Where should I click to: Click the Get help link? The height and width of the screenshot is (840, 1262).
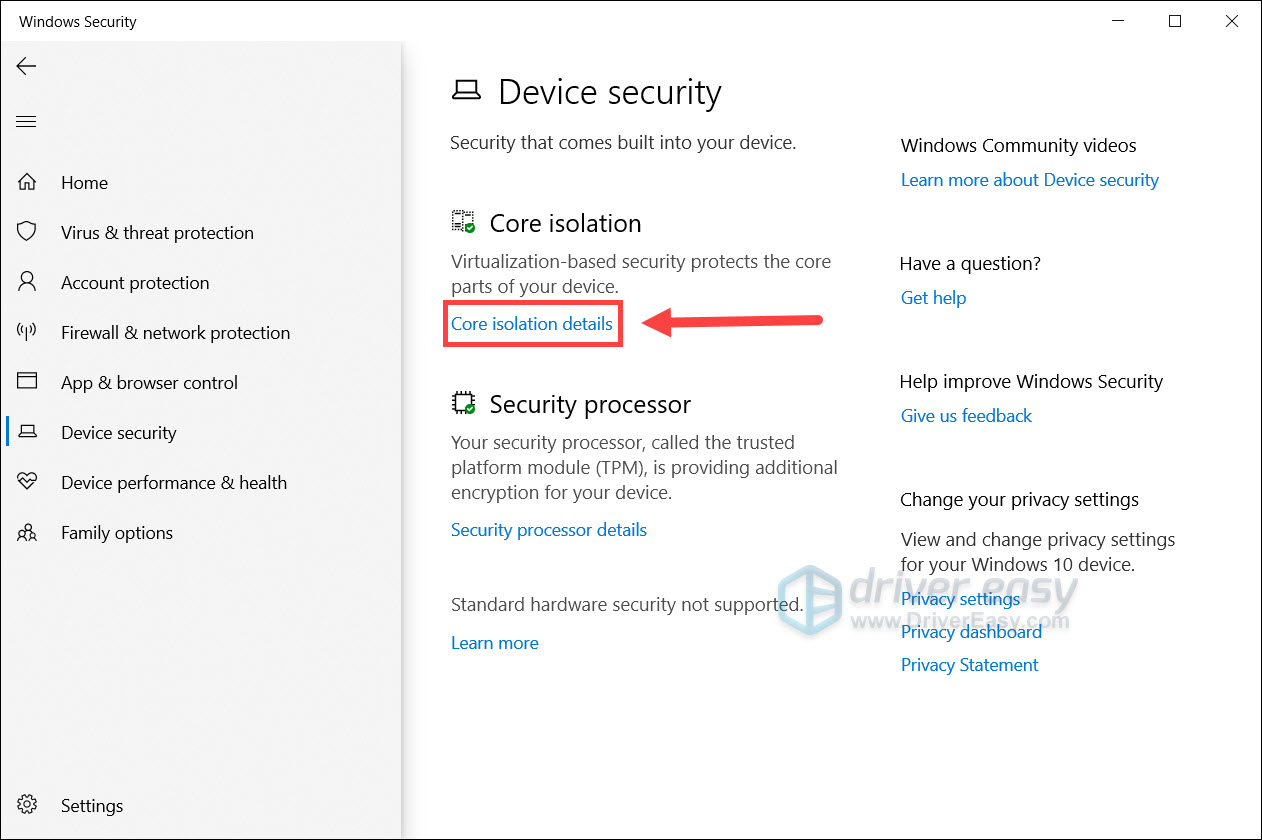click(x=933, y=298)
